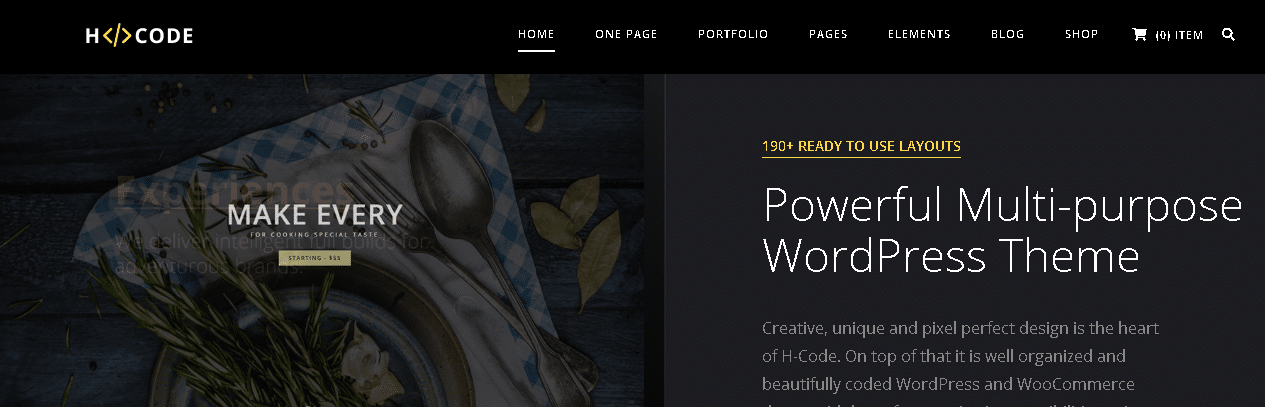Open the search magnifier icon

click(1228, 34)
